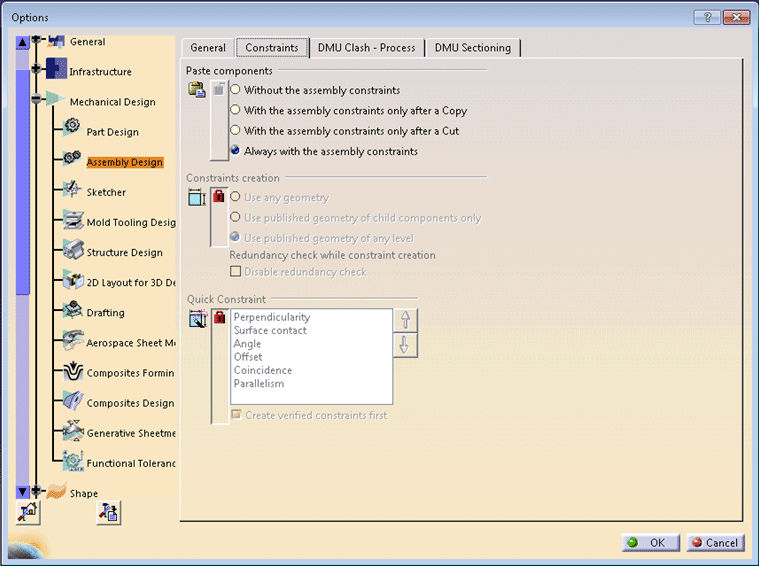The width and height of the screenshot is (759, 566).
Task: Click the Paste components clipboard icon
Action: click(x=197, y=90)
